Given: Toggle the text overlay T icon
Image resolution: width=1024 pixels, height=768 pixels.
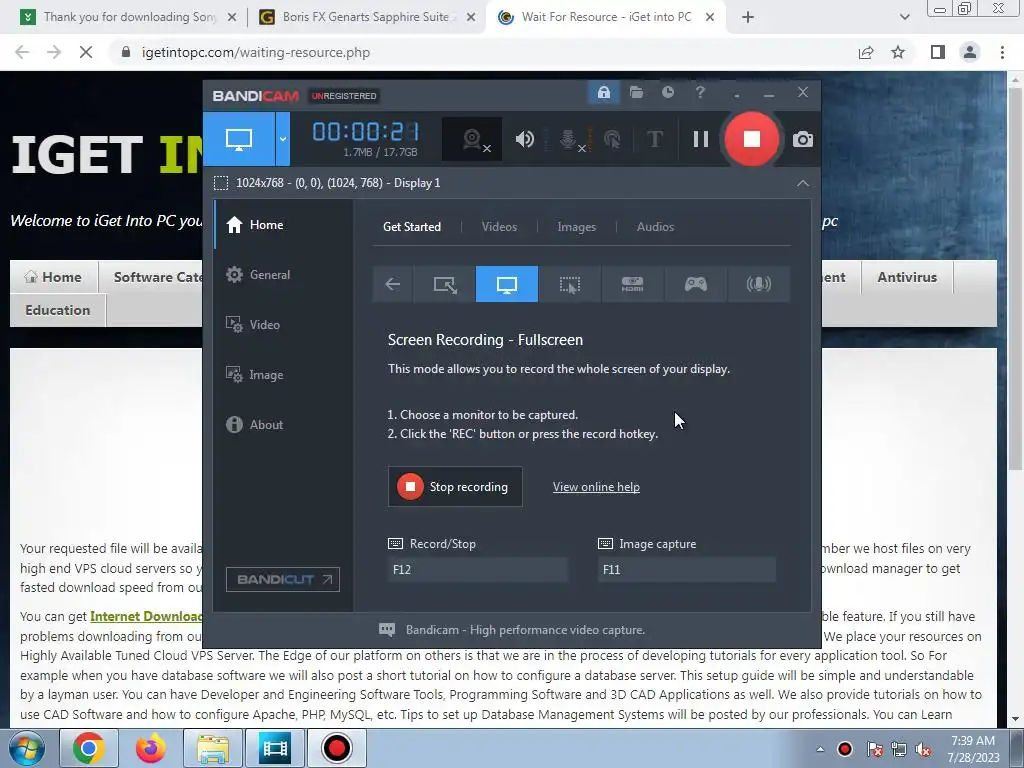Looking at the screenshot, I should tap(654, 139).
